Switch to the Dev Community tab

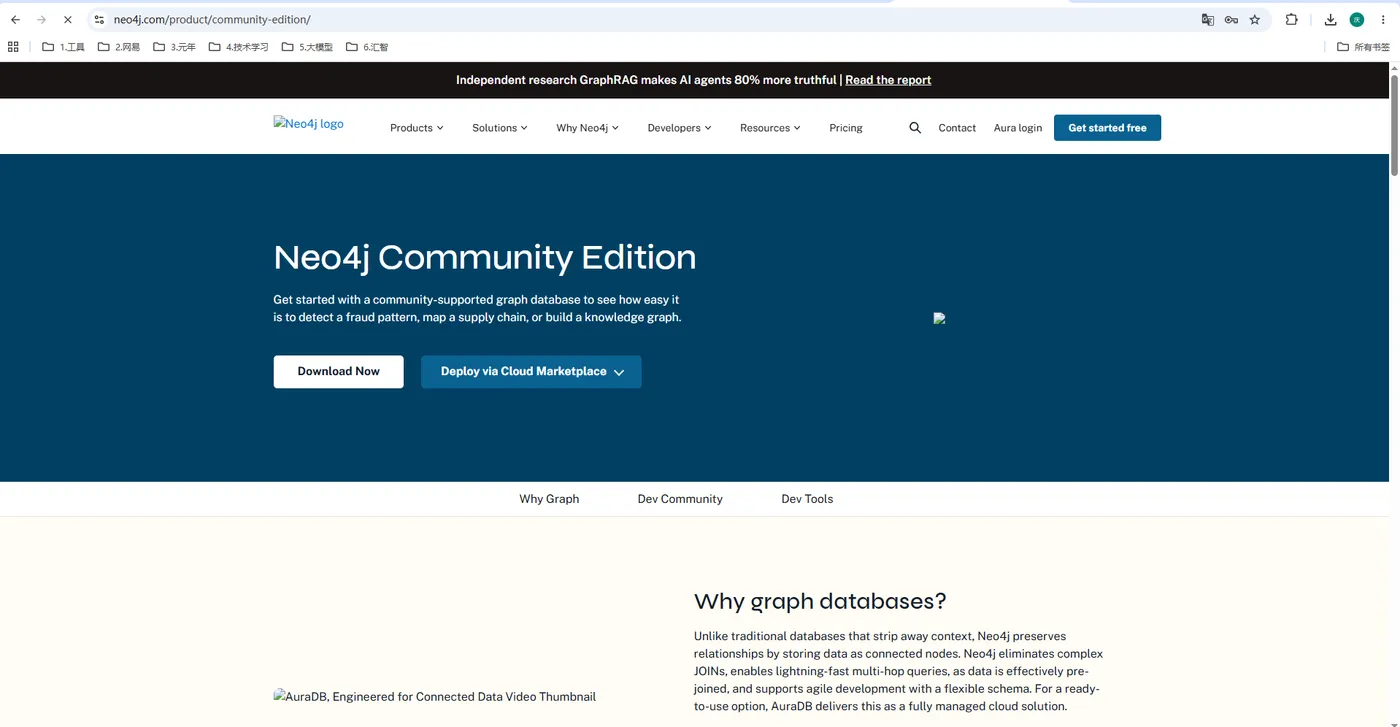click(680, 499)
